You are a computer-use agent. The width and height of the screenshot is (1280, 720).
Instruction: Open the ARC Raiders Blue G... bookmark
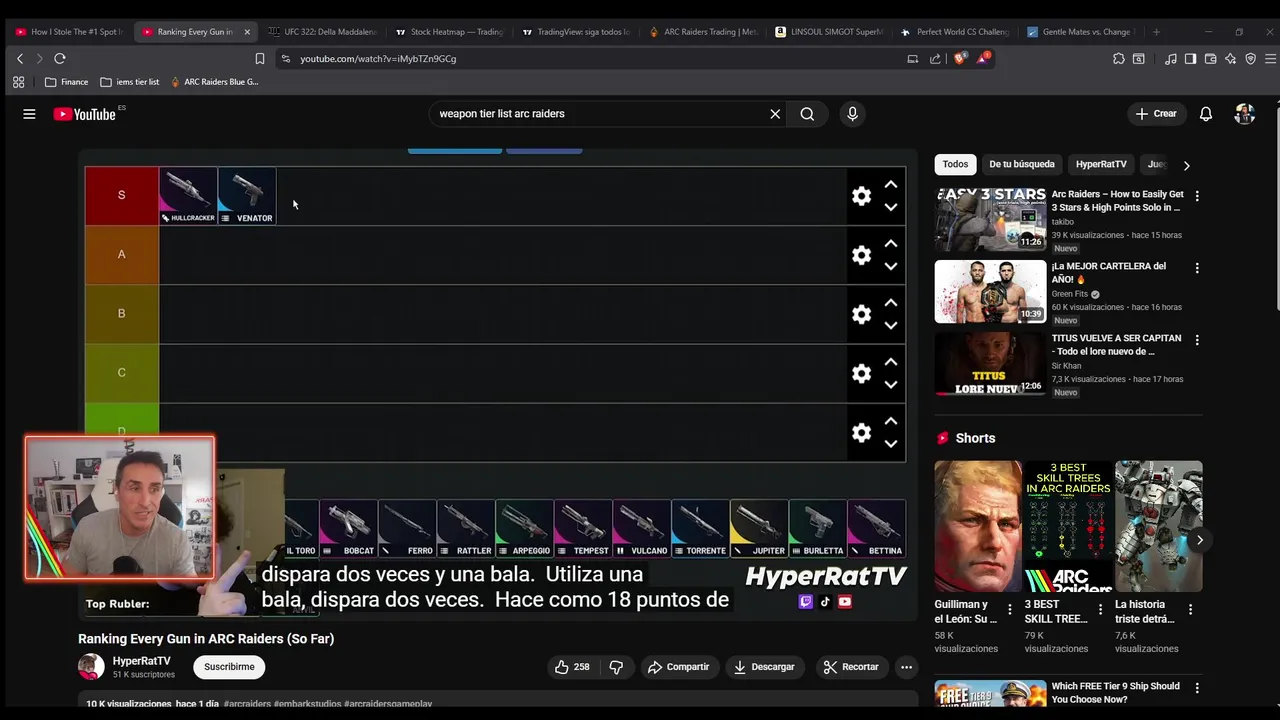[215, 82]
